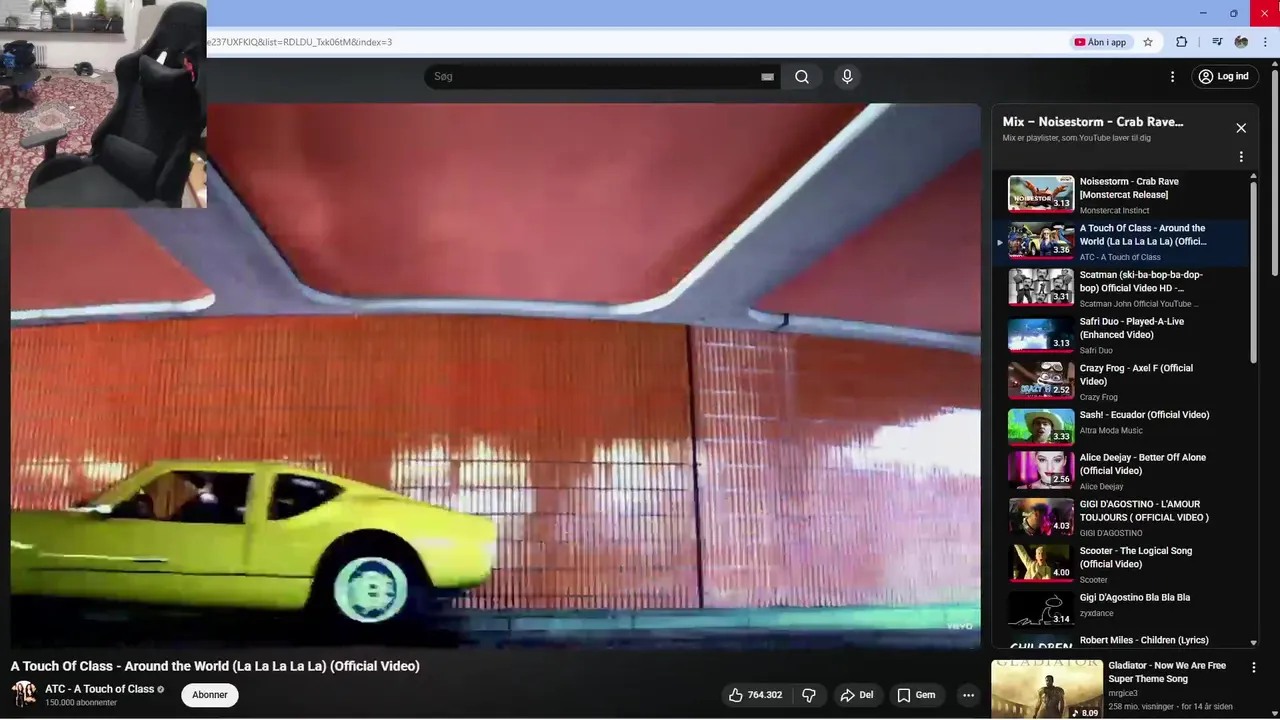The height and width of the screenshot is (720, 1280).
Task: Start voice search with microphone icon
Action: click(847, 77)
